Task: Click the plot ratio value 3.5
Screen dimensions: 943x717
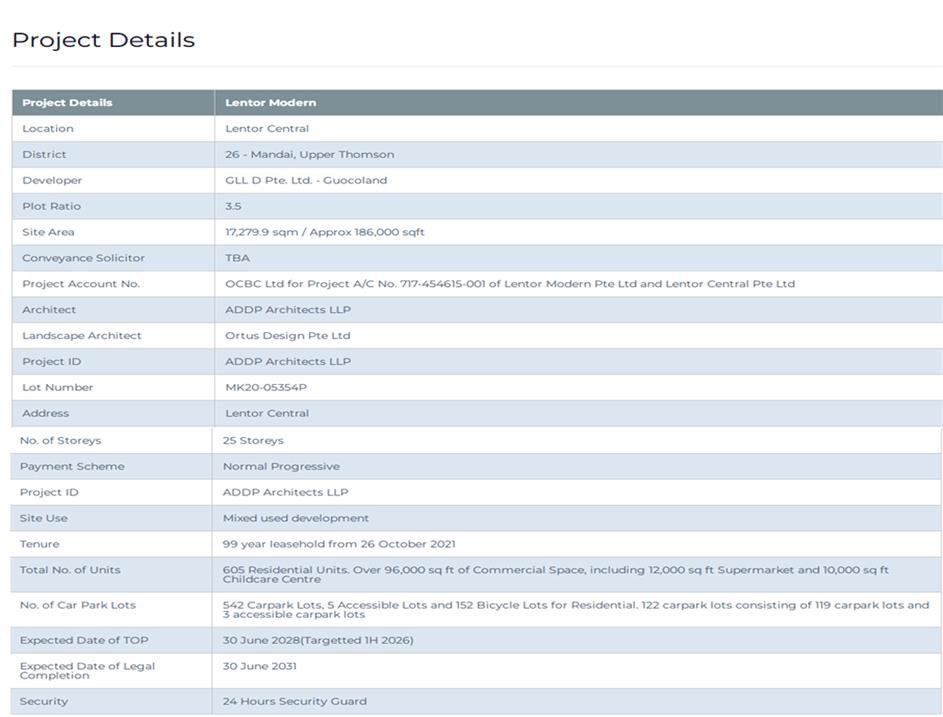Action: [233, 206]
